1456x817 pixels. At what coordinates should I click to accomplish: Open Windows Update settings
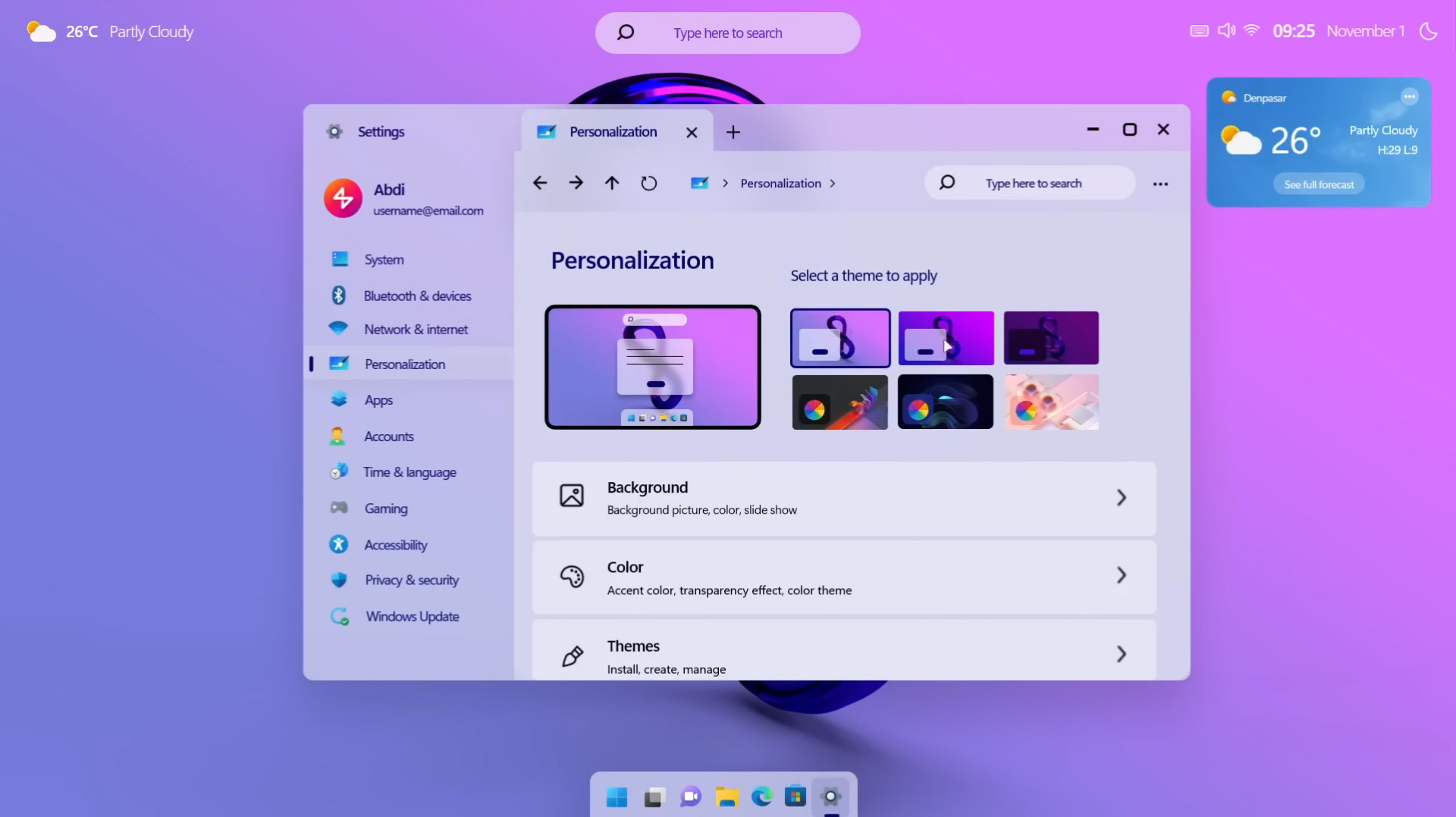(x=412, y=616)
